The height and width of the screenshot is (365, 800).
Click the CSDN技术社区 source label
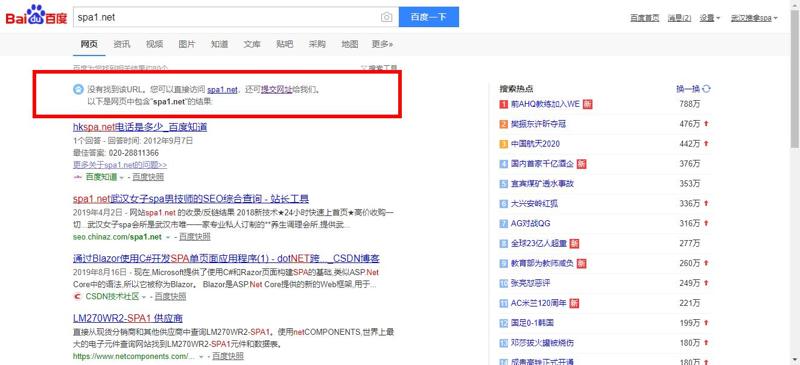click(x=112, y=297)
